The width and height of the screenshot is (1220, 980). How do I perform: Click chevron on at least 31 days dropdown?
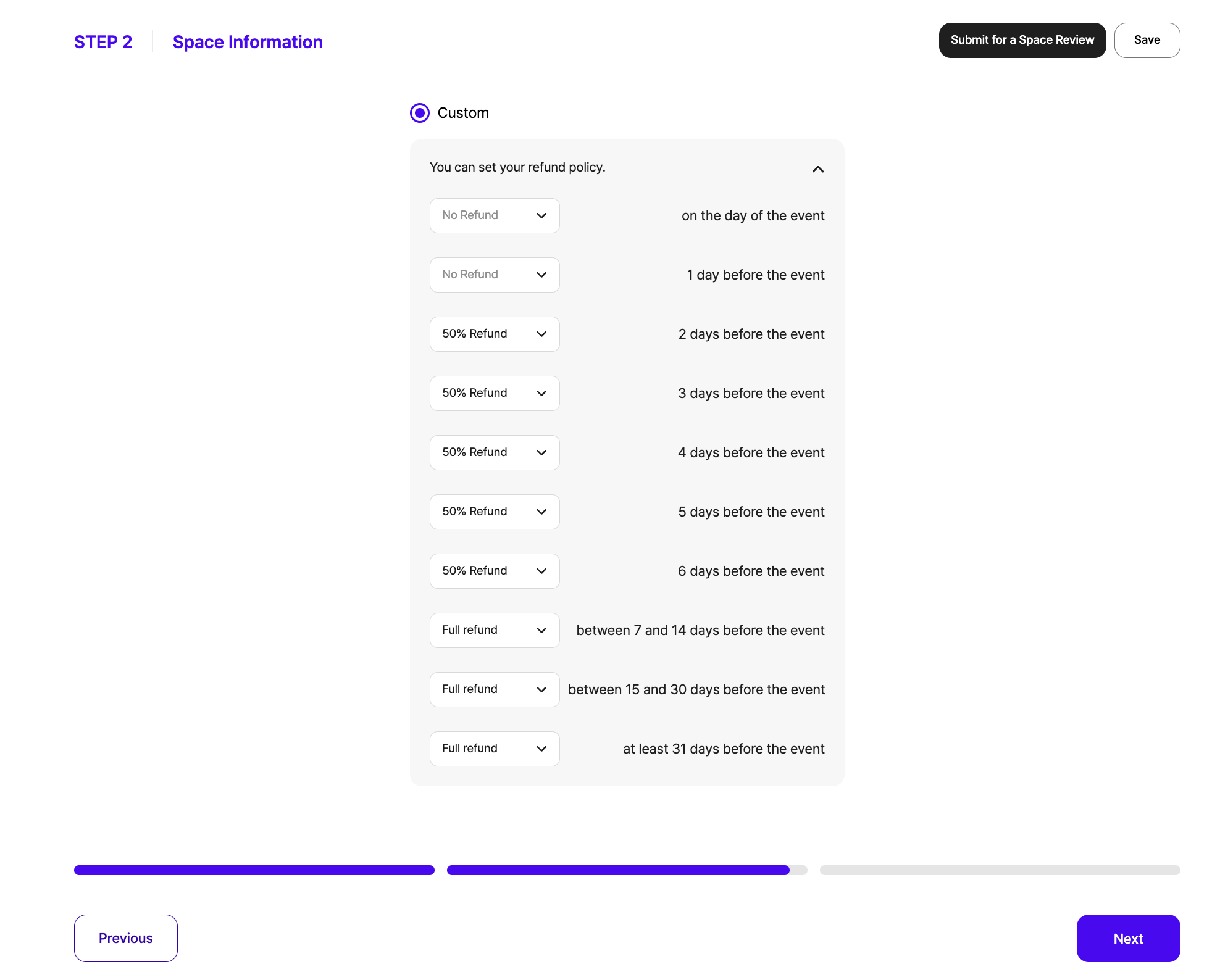click(x=541, y=749)
